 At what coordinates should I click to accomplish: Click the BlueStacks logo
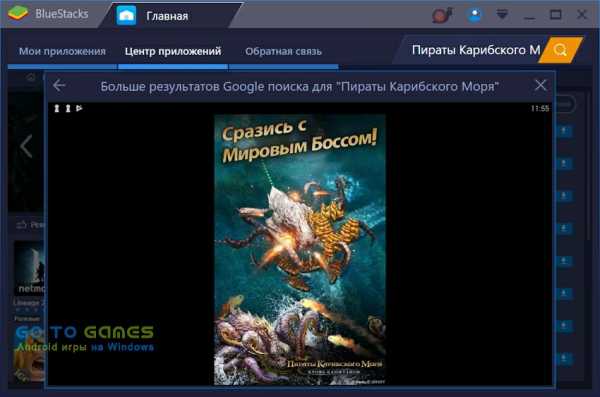(18, 14)
